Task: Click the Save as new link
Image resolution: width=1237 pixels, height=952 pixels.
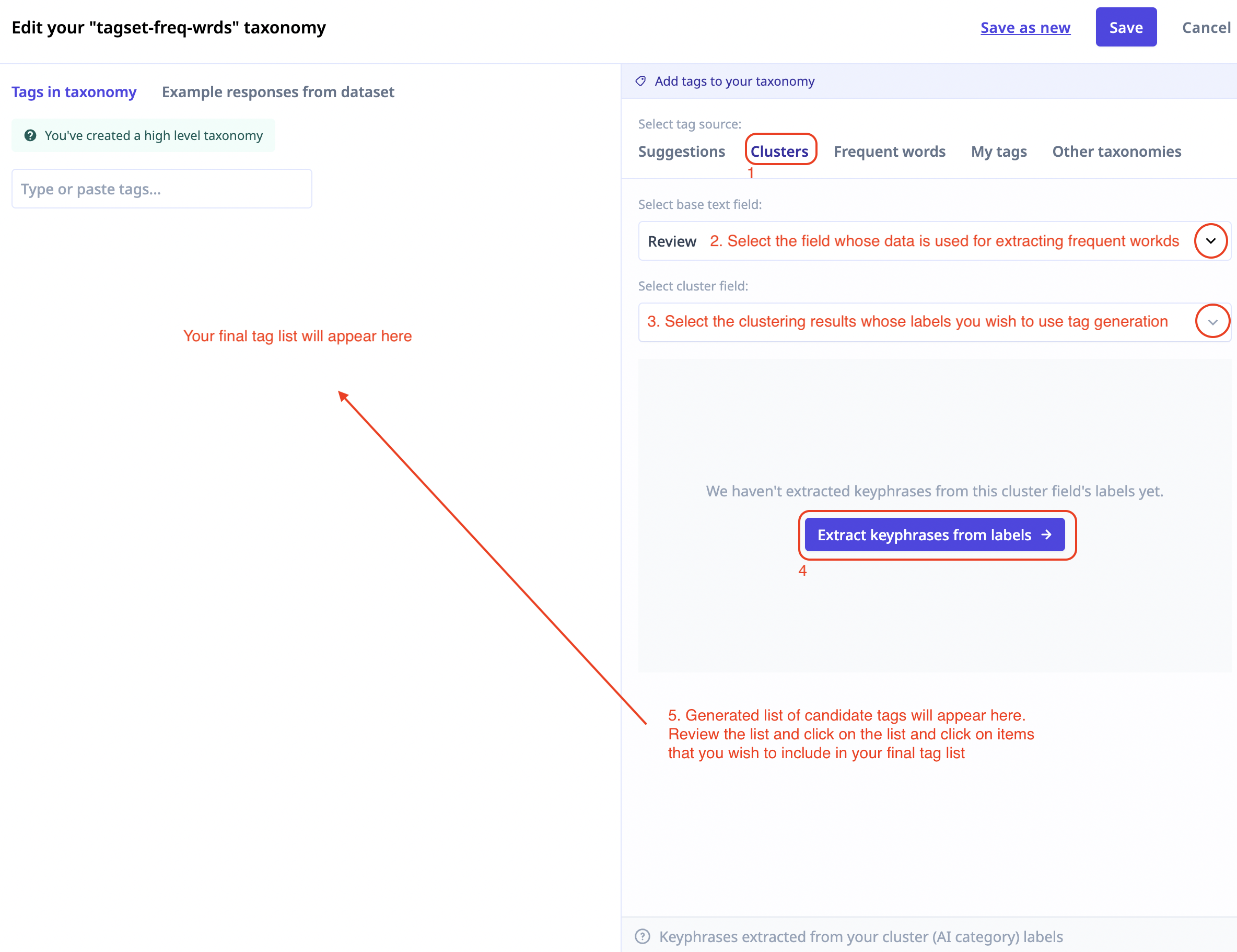Action: pyautogui.click(x=1025, y=27)
